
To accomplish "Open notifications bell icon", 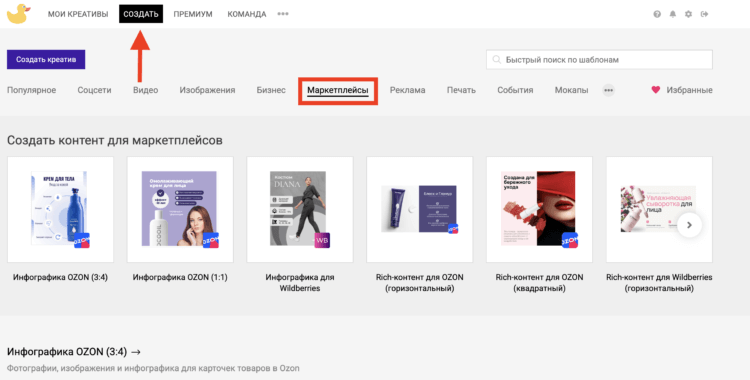I will [673, 14].
